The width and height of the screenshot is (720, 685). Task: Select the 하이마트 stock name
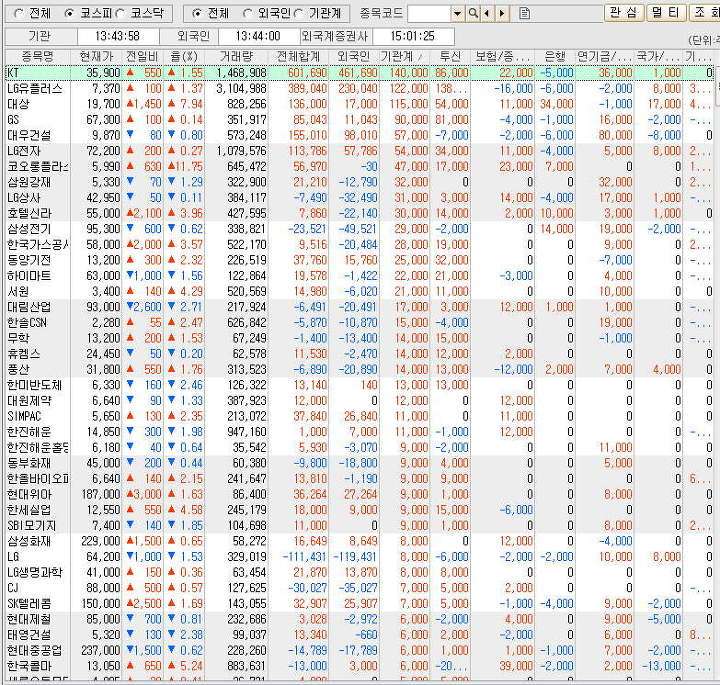pyautogui.click(x=29, y=276)
